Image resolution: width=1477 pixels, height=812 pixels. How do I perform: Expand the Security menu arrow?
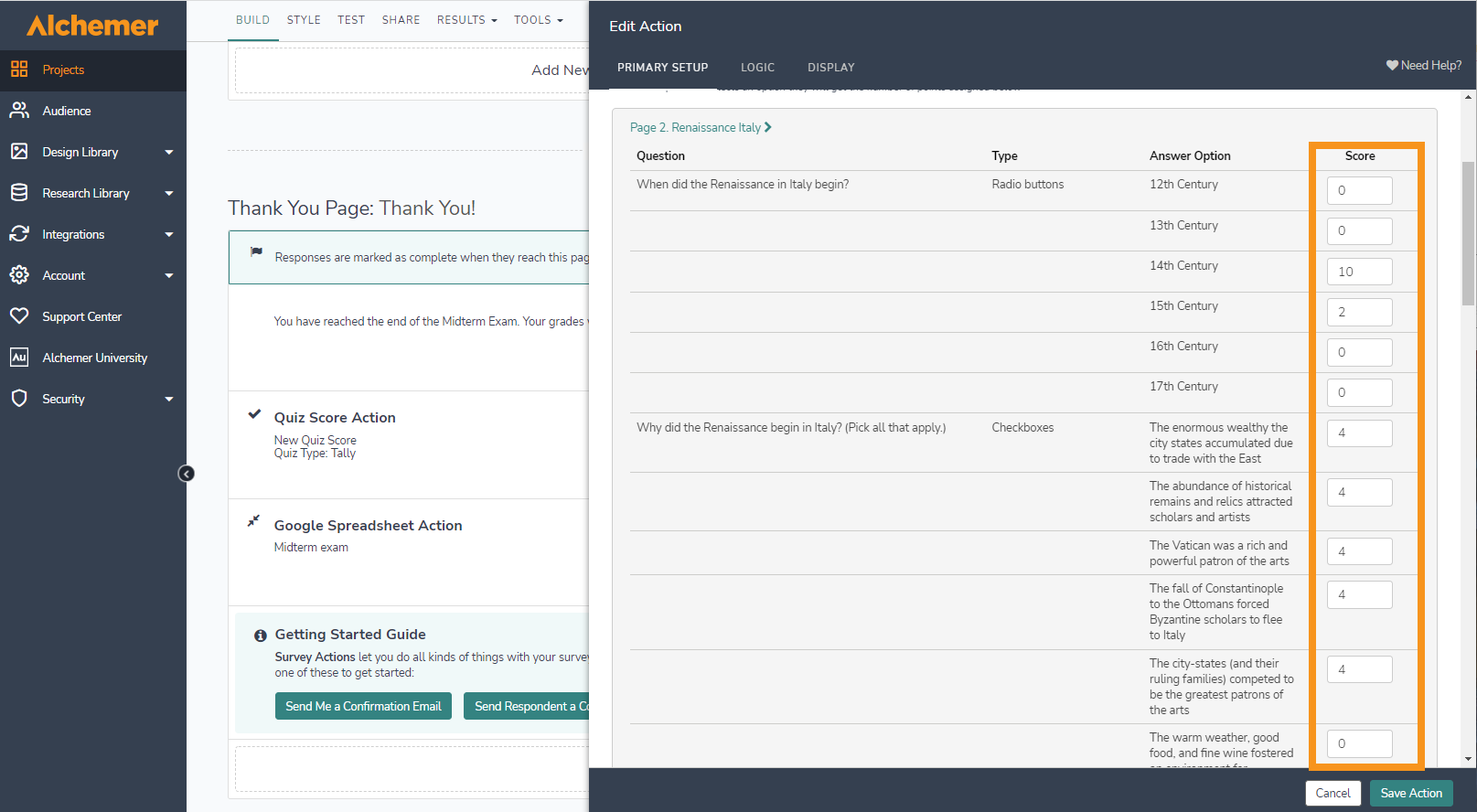point(169,400)
